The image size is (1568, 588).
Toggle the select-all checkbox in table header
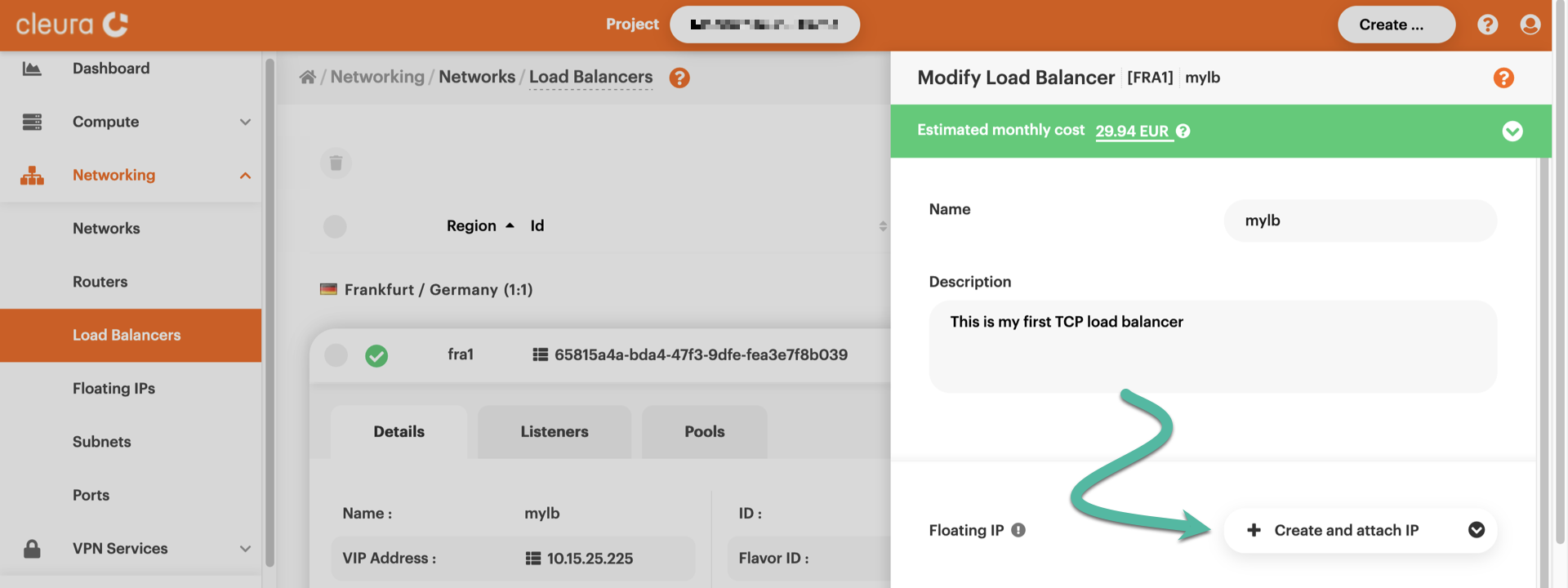[335, 226]
